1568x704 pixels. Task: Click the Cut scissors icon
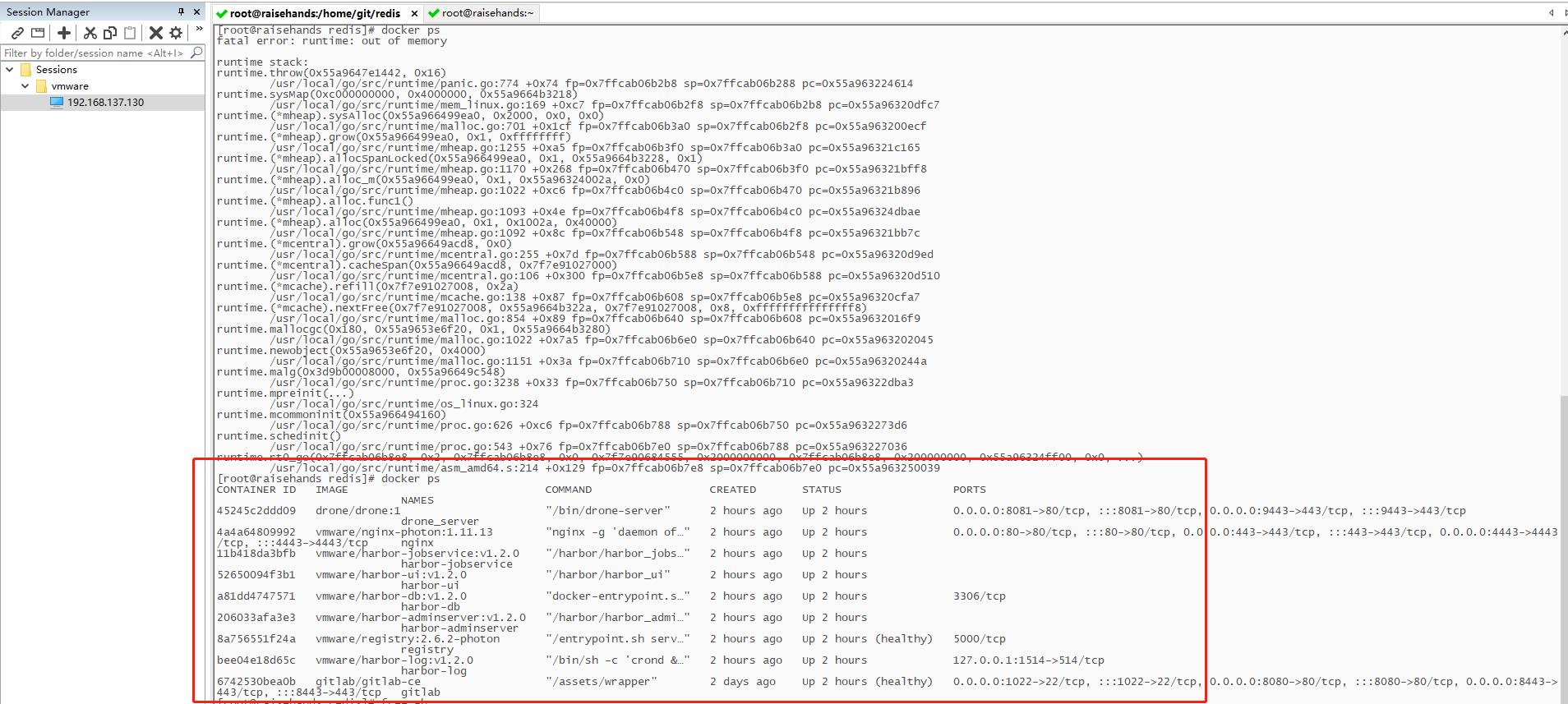coord(90,33)
